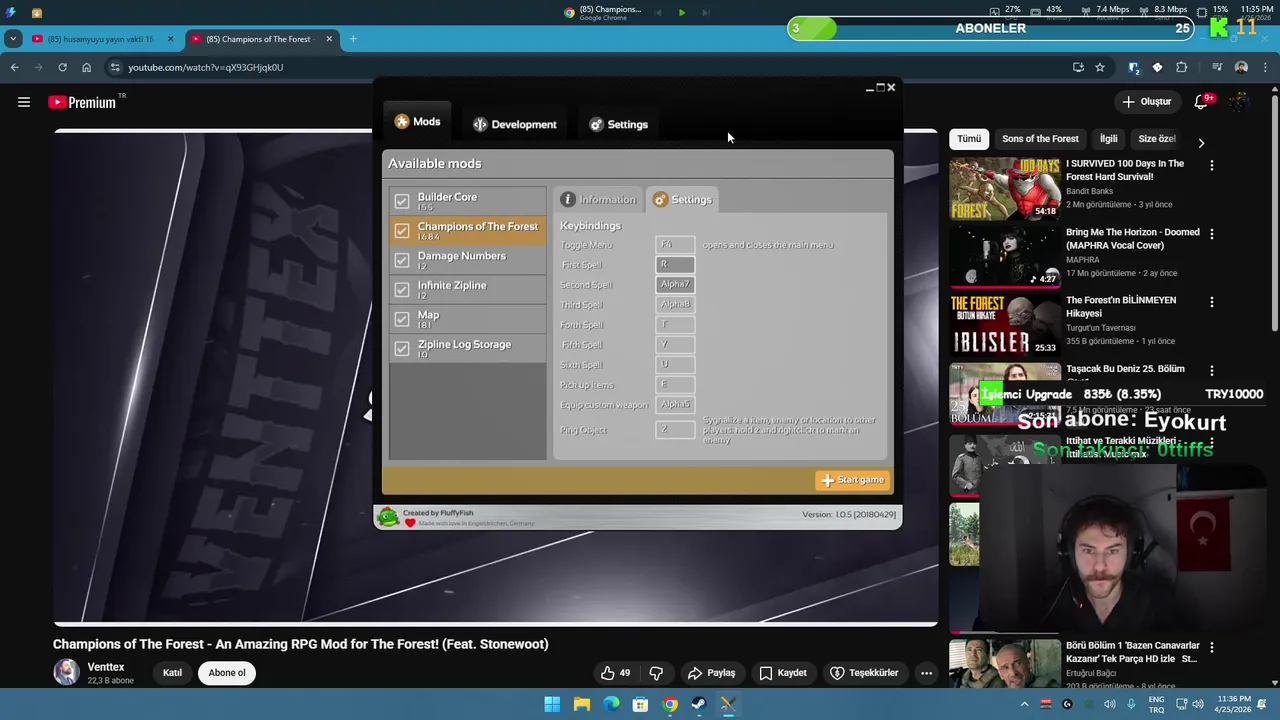The height and width of the screenshot is (720, 1280).
Task: Select the mod Settings sub-tab
Action: (x=682, y=199)
